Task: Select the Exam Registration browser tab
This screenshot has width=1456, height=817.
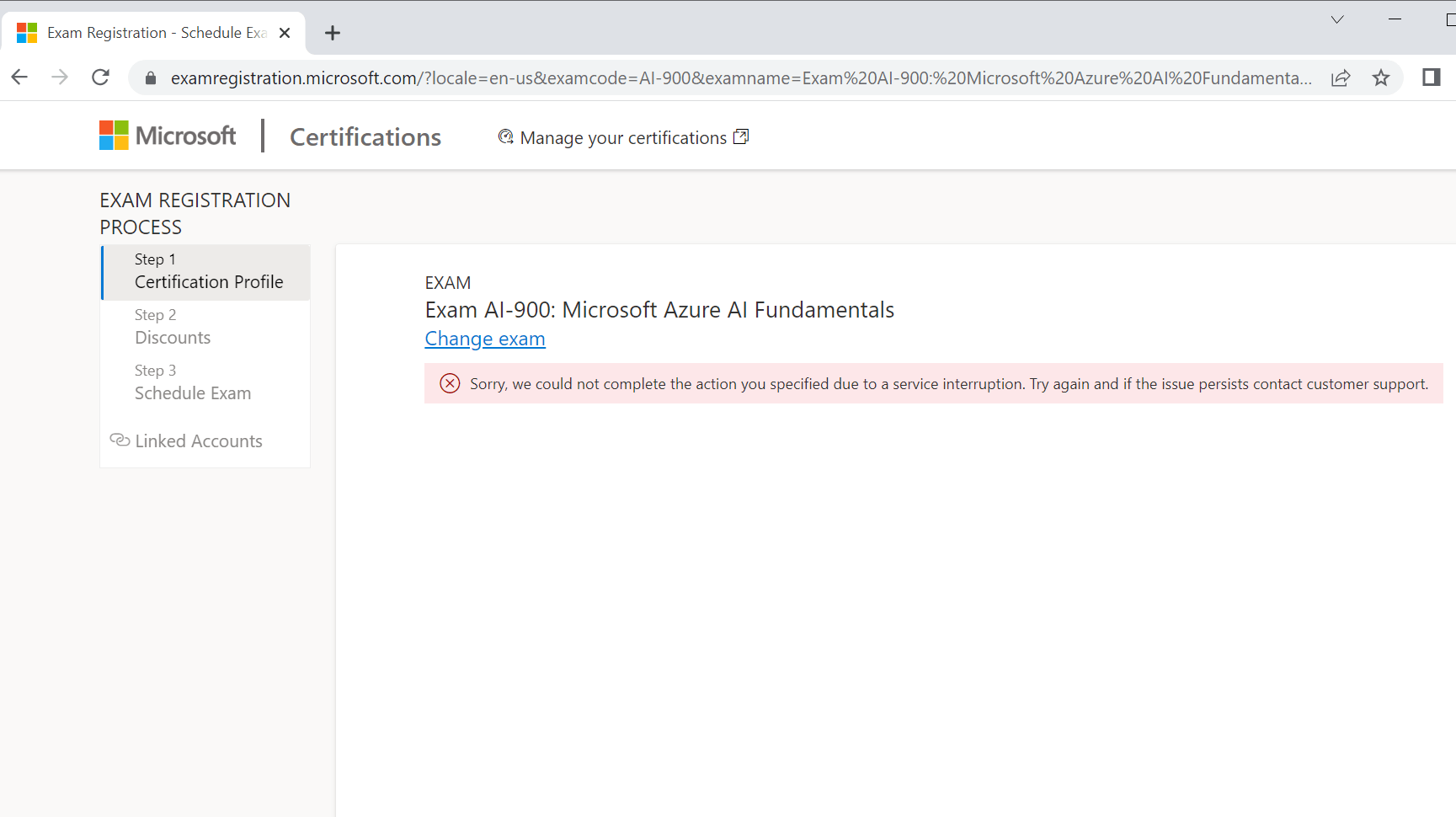Action: (x=154, y=33)
